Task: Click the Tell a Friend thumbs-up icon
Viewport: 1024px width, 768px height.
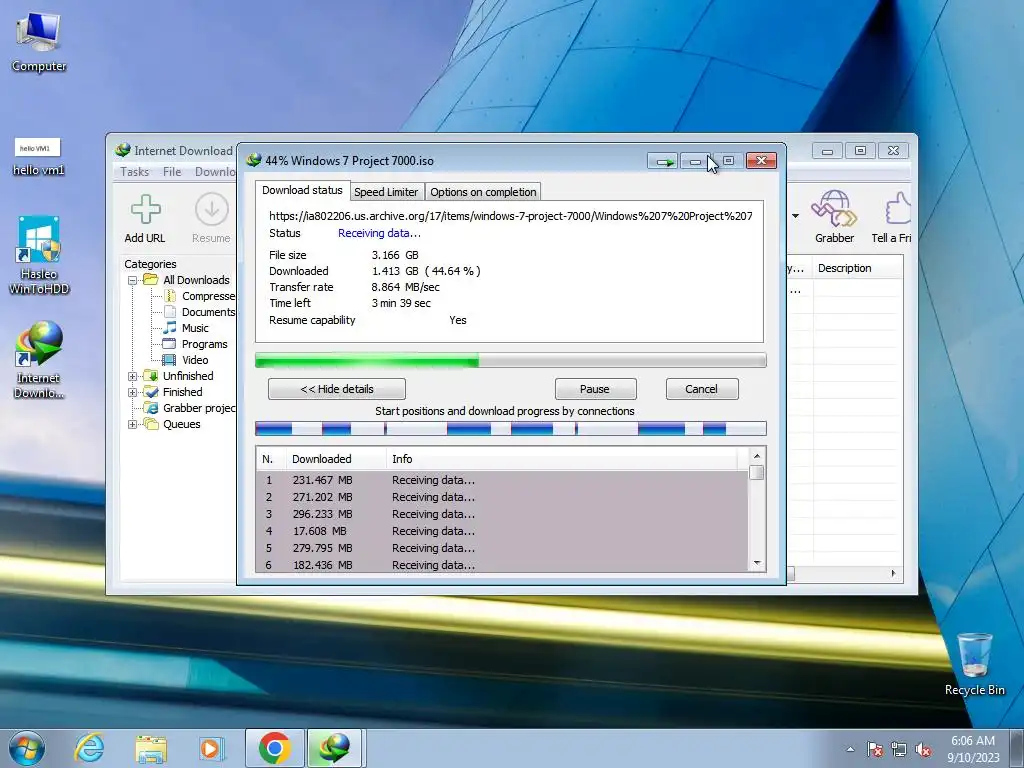Action: 898,209
